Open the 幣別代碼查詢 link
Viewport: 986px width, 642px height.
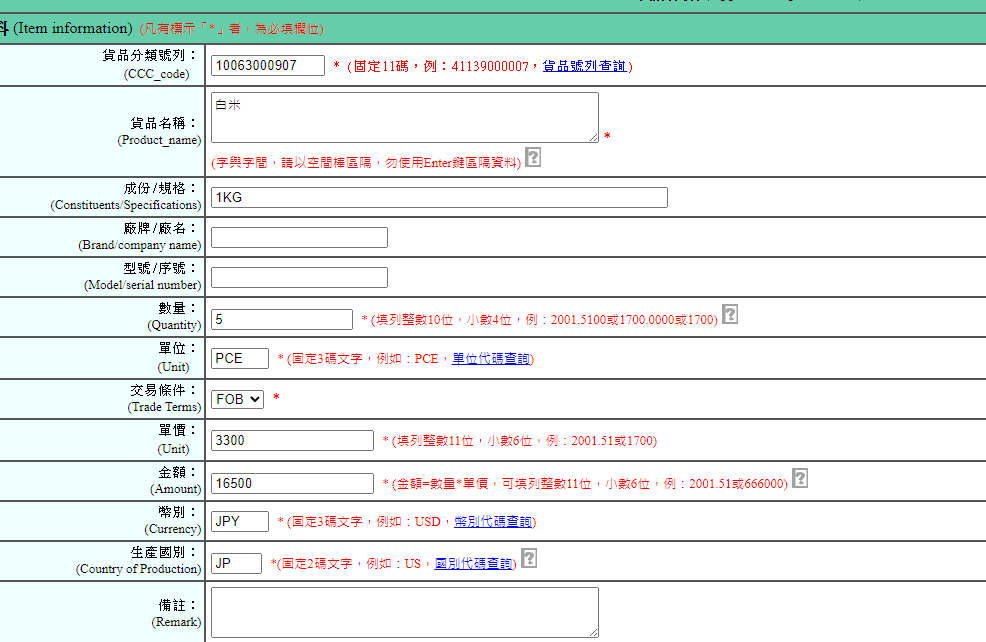pyautogui.click(x=493, y=521)
